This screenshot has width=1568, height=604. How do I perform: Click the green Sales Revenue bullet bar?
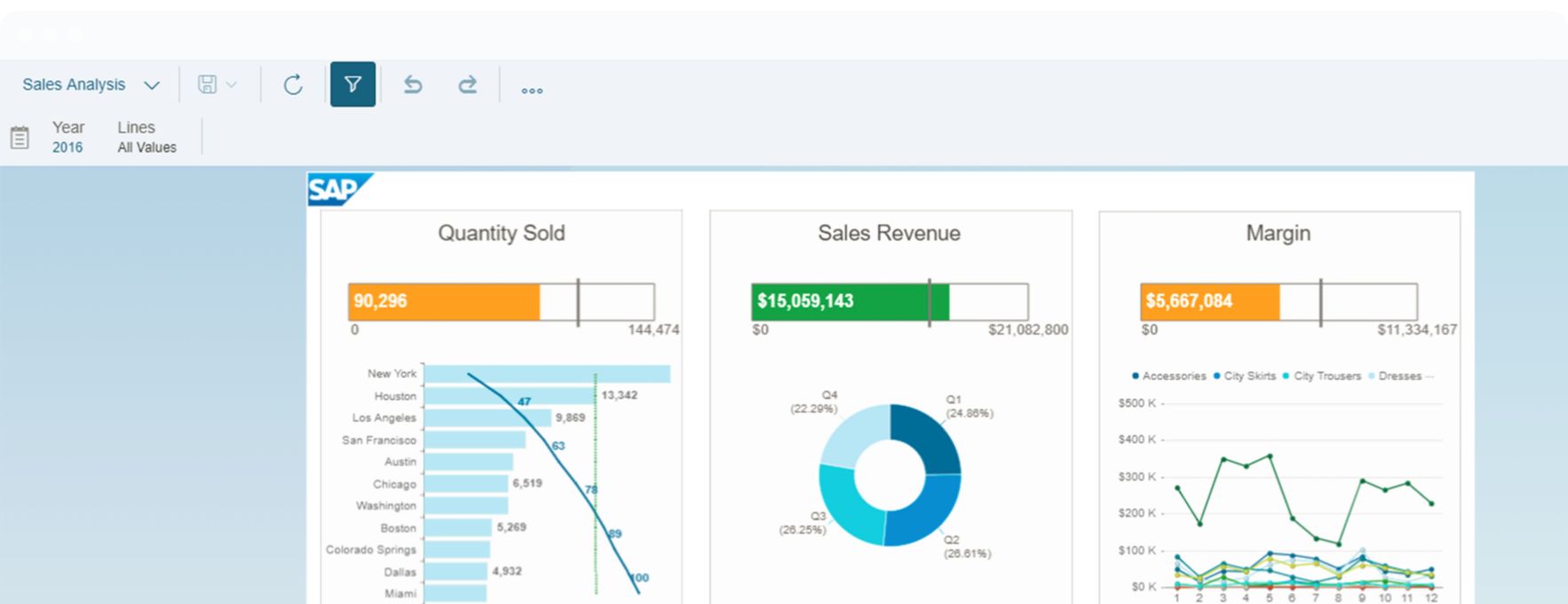coord(850,302)
